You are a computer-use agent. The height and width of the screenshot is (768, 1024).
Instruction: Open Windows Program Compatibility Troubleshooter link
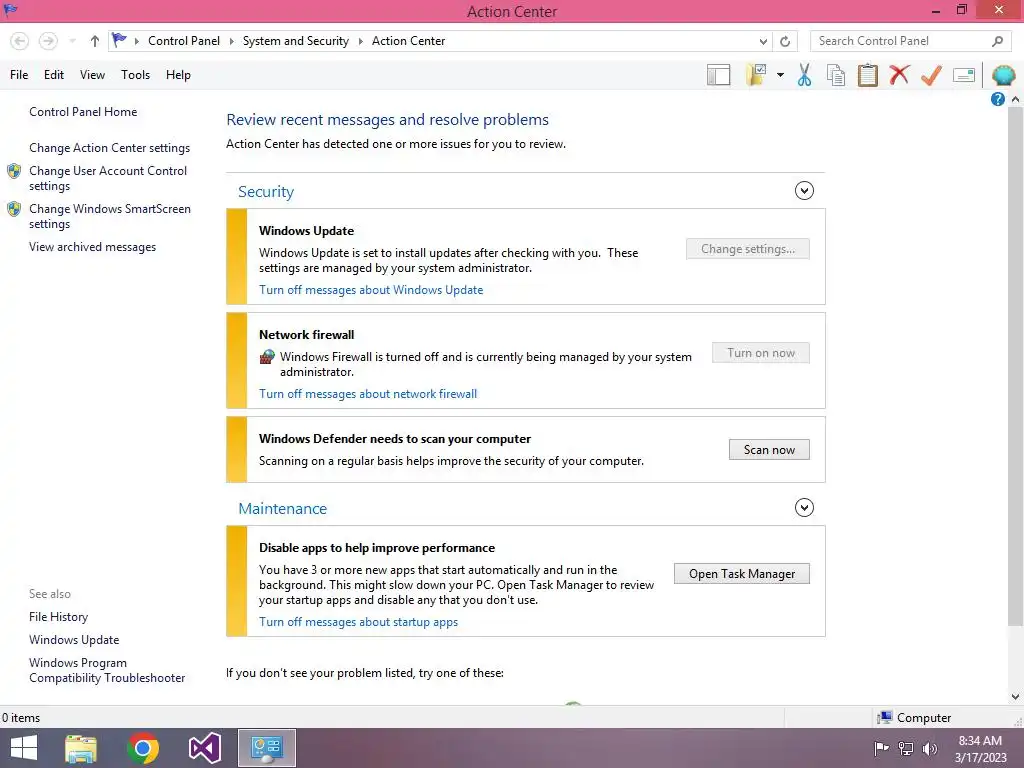(x=107, y=670)
